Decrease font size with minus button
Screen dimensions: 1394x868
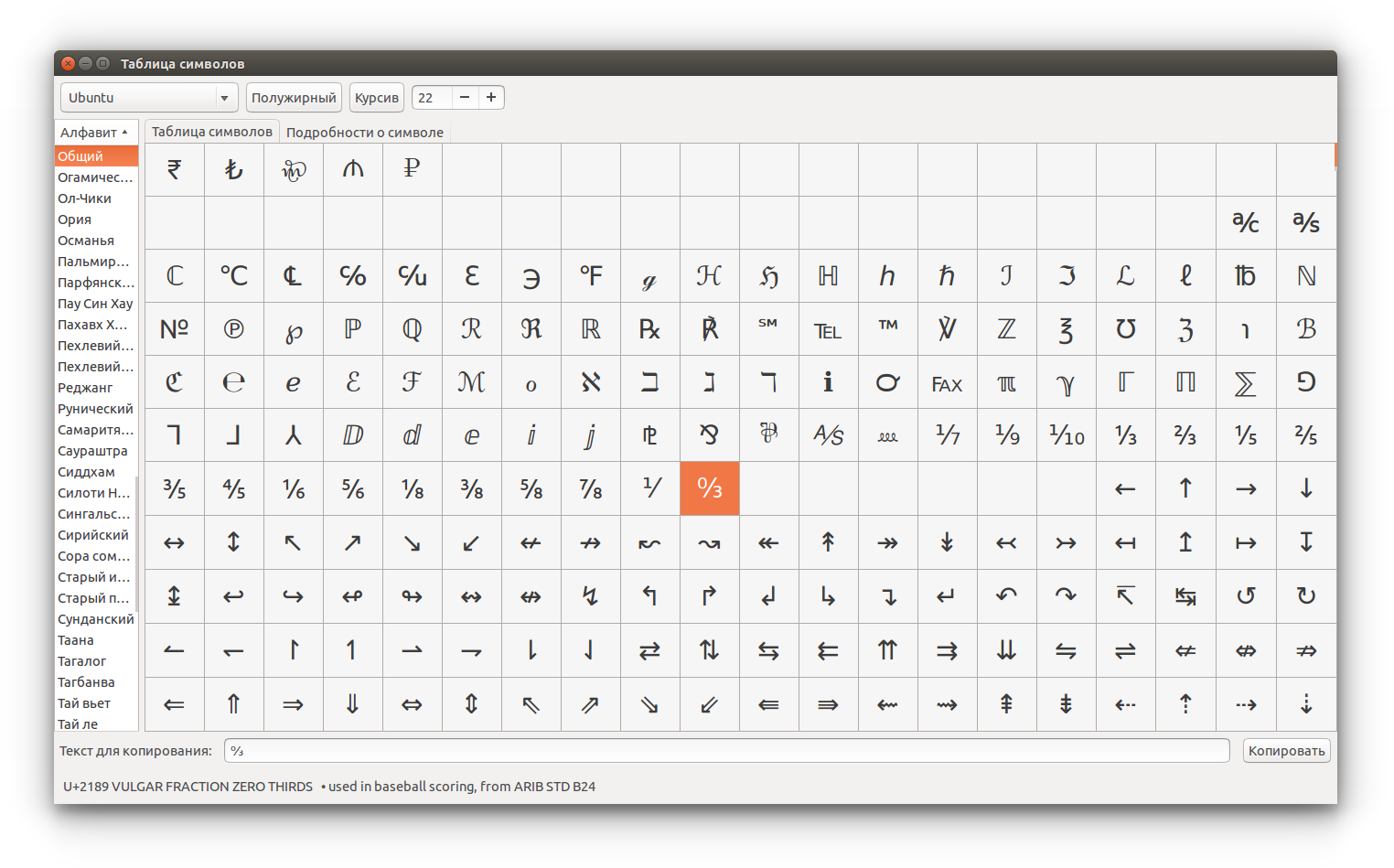coord(465,97)
